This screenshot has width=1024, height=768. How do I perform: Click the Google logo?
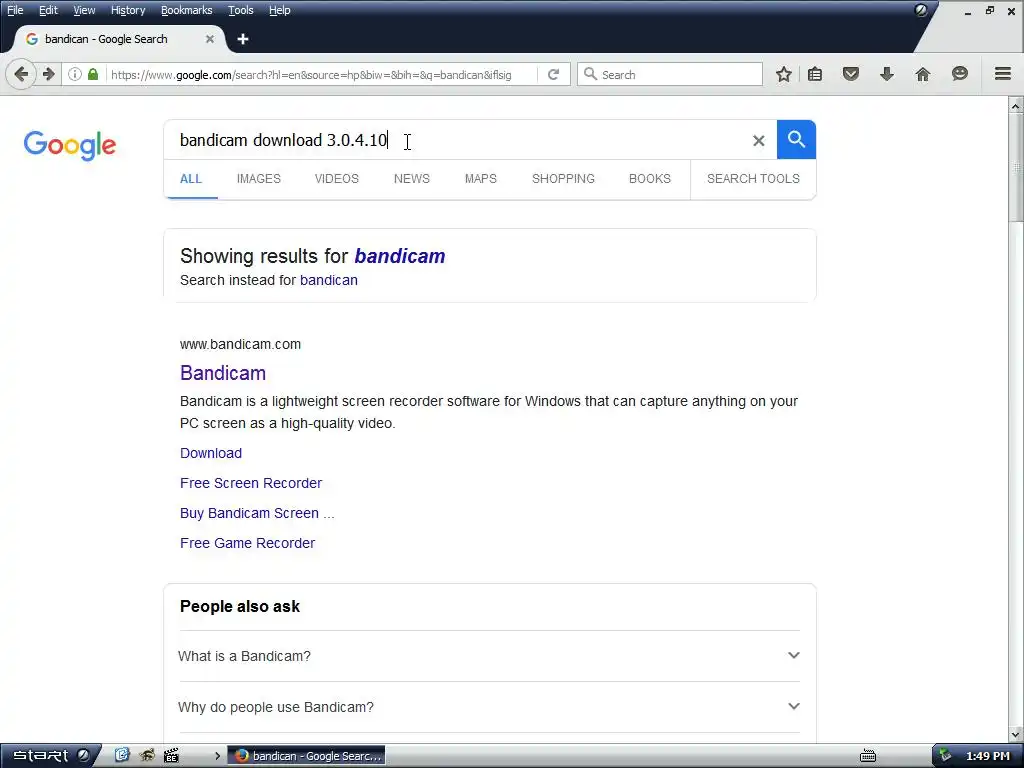70,145
